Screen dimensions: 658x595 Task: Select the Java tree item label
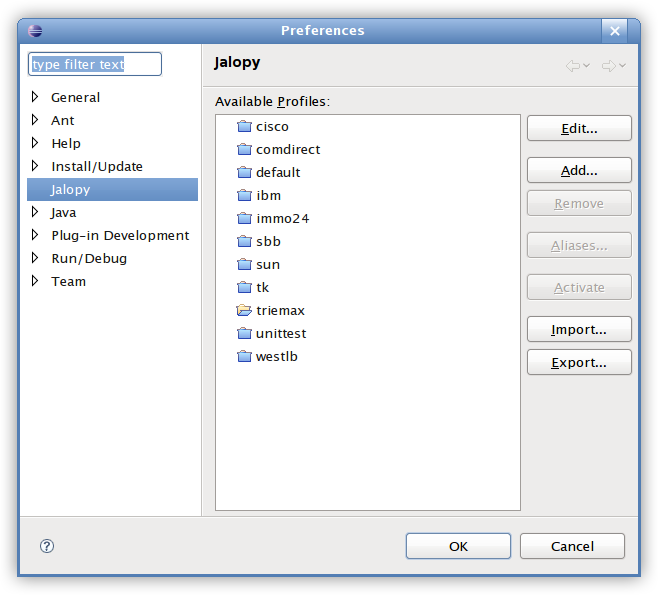tap(63, 213)
